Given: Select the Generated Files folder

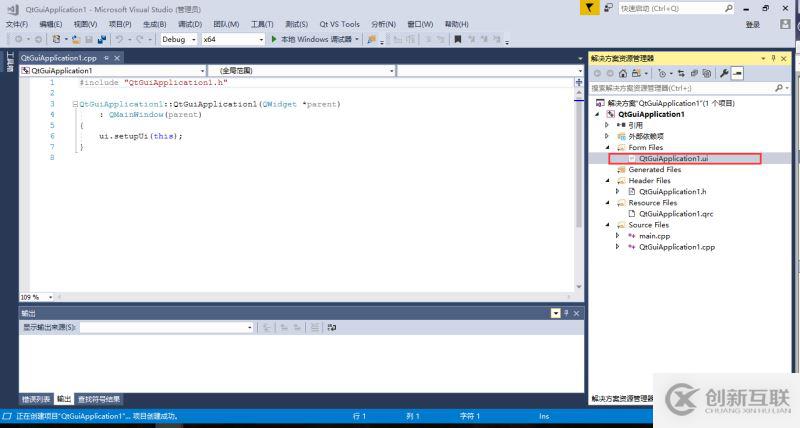Looking at the screenshot, I should pos(655,169).
